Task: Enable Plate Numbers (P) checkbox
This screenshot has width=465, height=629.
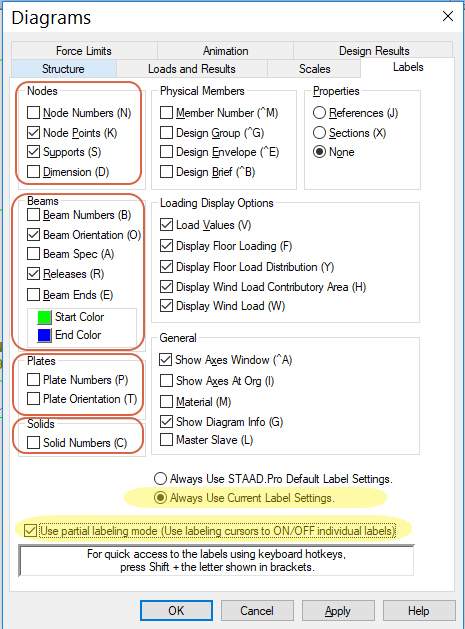Action: pyautogui.click(x=33, y=379)
